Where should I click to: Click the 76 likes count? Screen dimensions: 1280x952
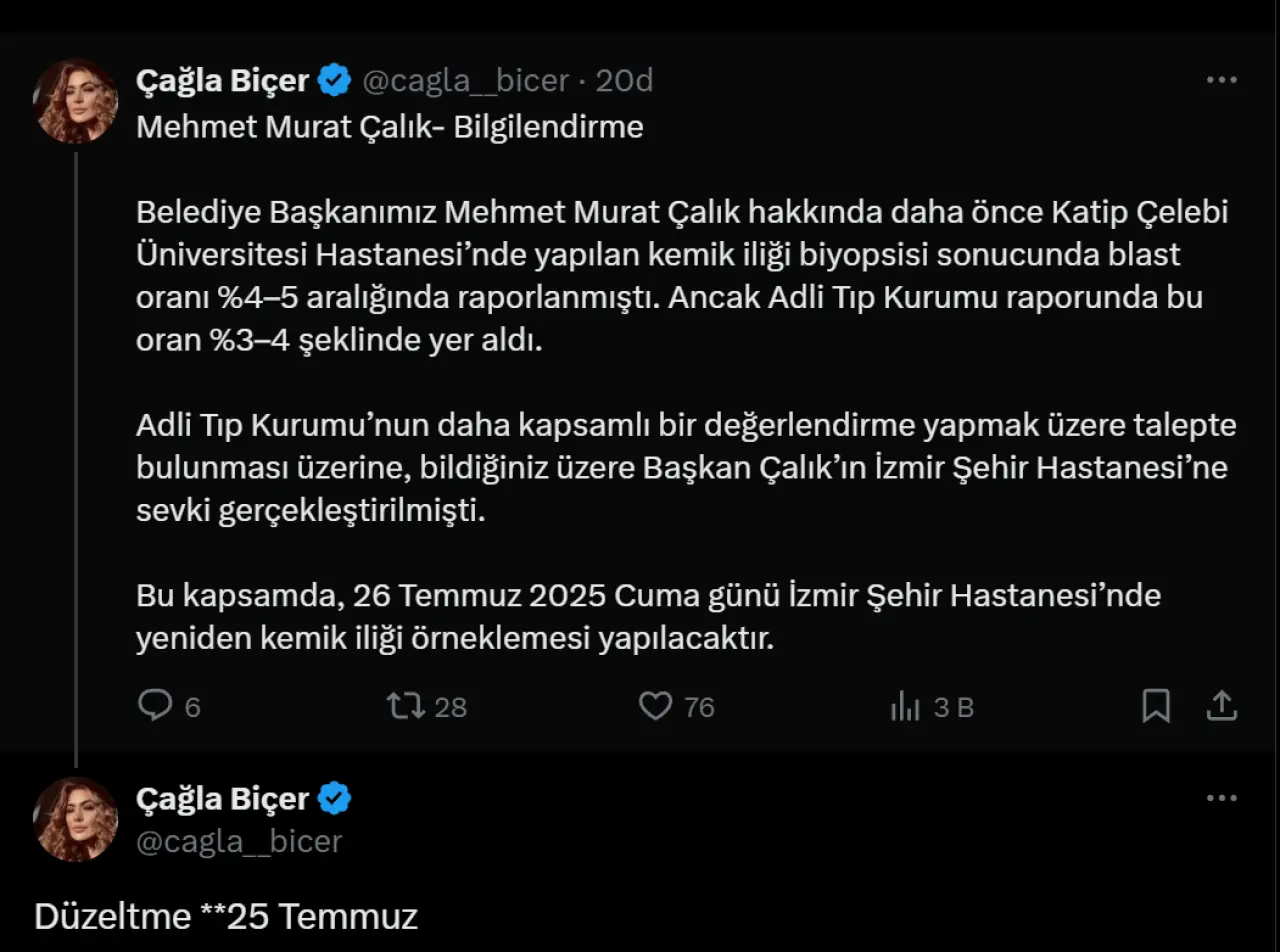click(699, 708)
